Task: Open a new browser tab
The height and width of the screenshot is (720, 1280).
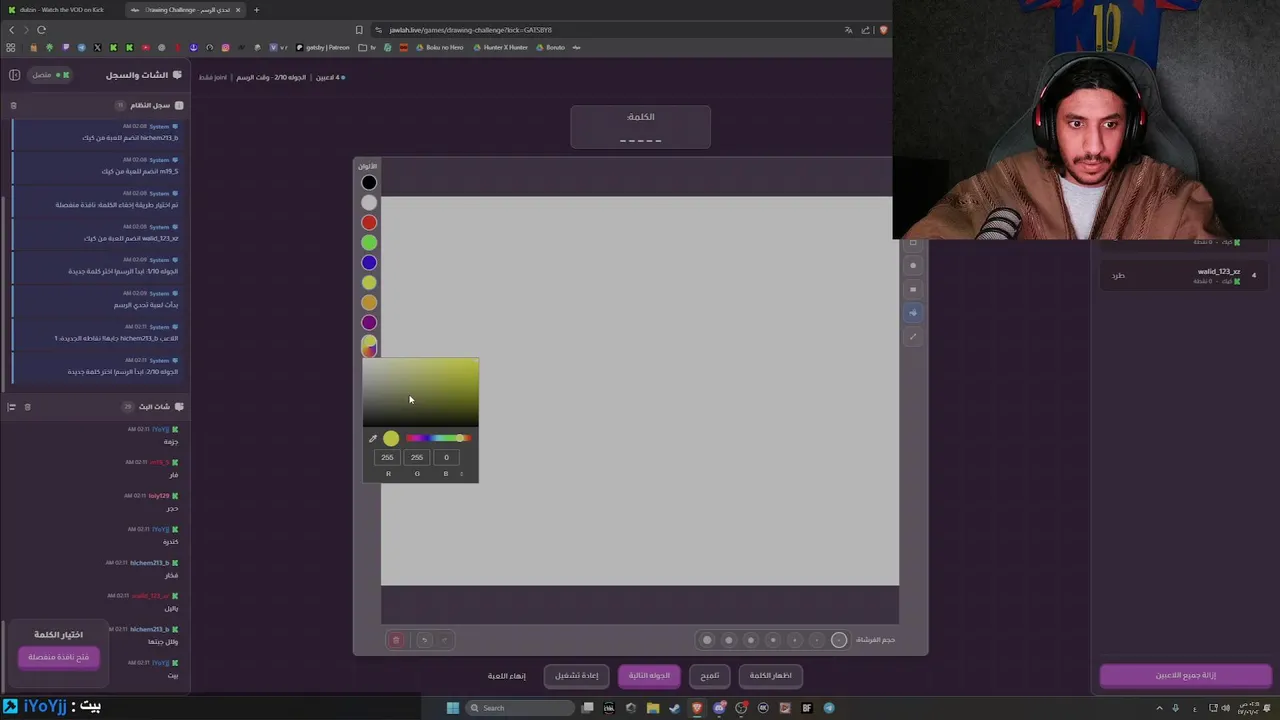Action: (x=256, y=10)
